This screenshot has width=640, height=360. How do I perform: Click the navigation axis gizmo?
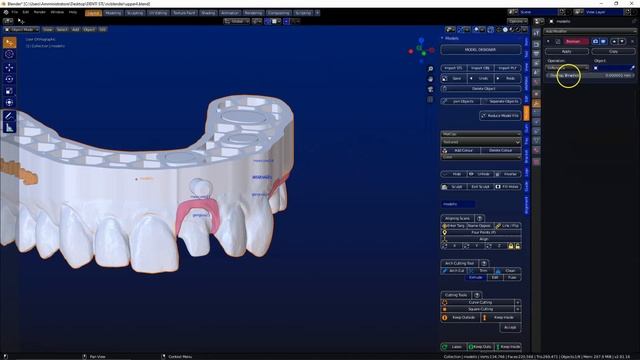421,50
